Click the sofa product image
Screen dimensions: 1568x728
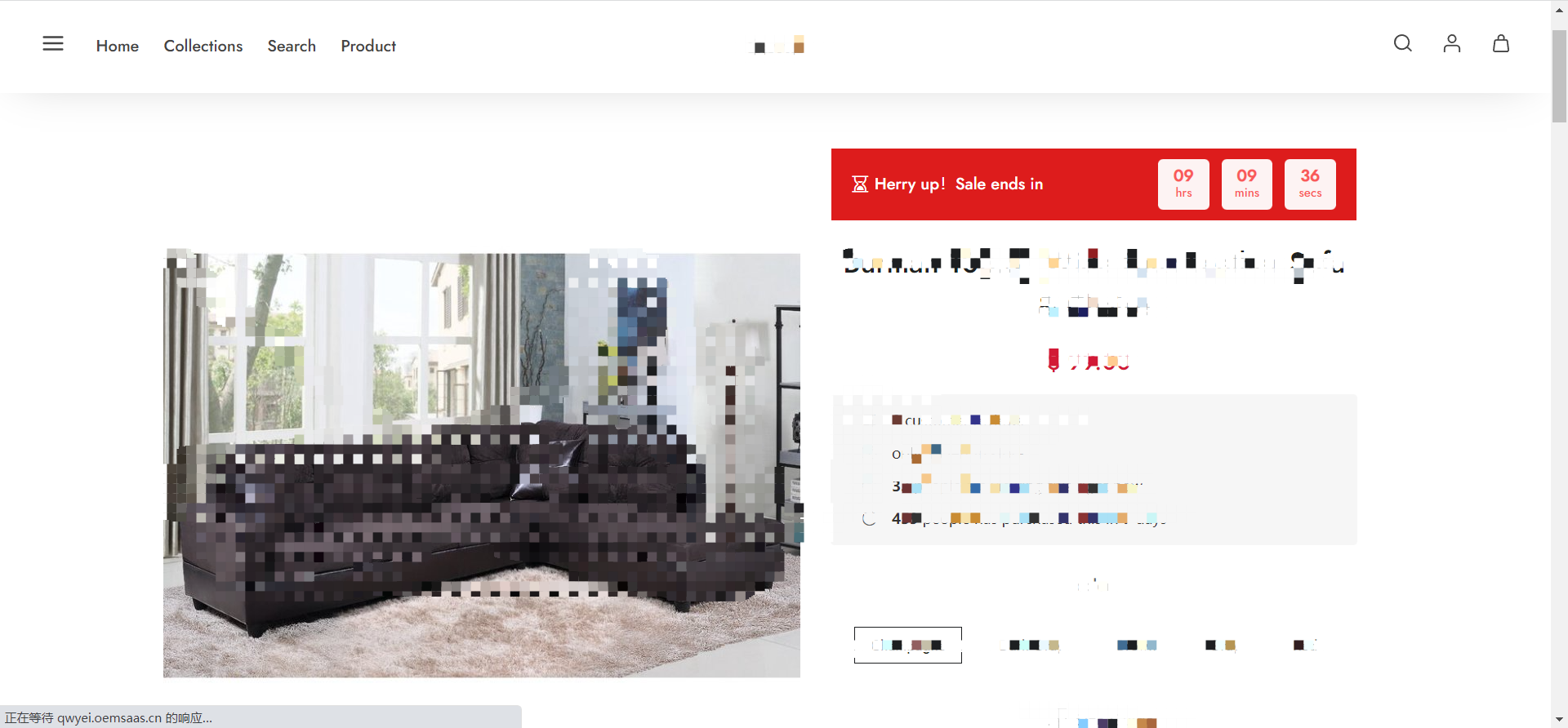pos(482,465)
